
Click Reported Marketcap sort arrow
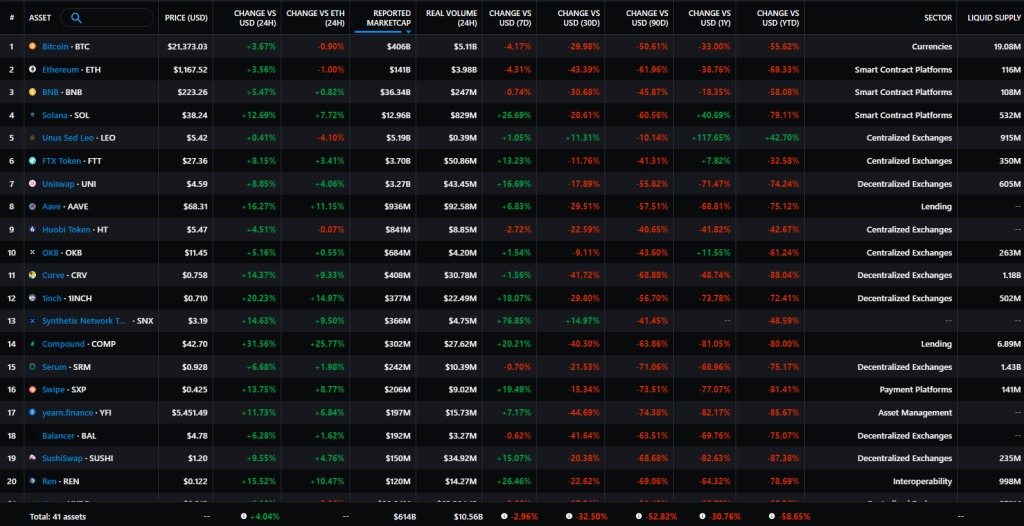coord(408,31)
